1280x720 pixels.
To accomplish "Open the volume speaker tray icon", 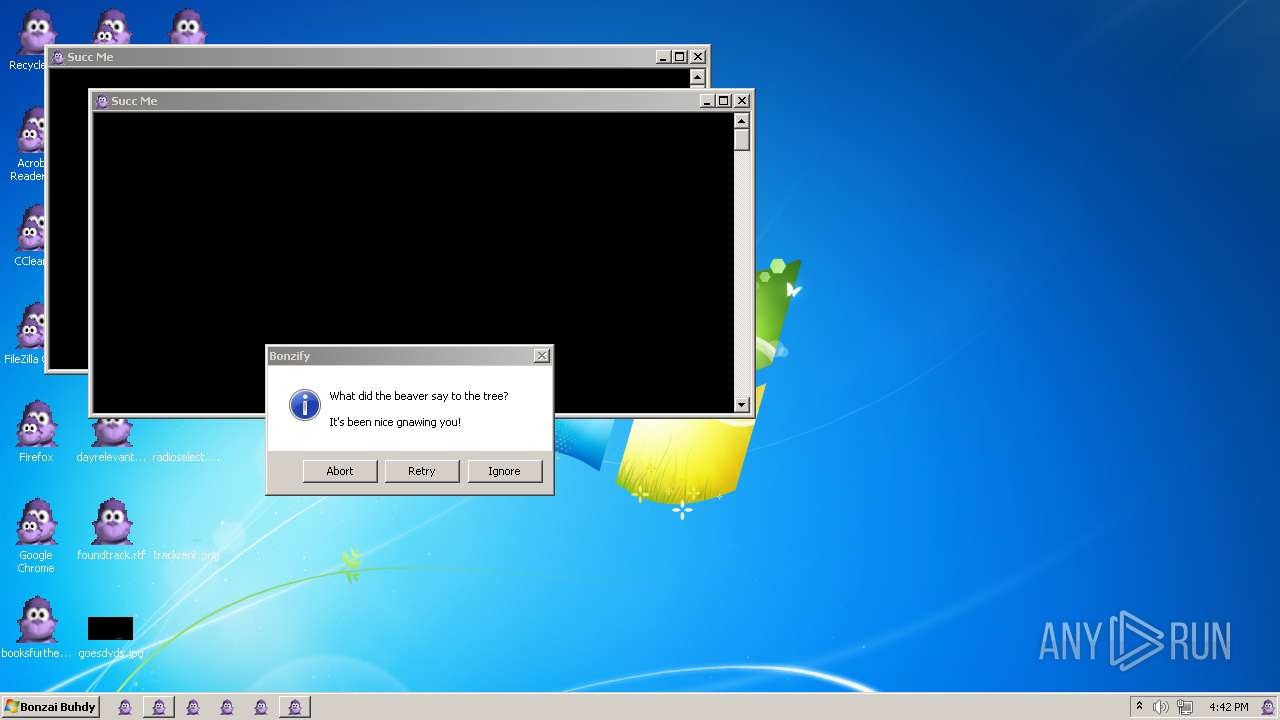I will tap(1160, 707).
